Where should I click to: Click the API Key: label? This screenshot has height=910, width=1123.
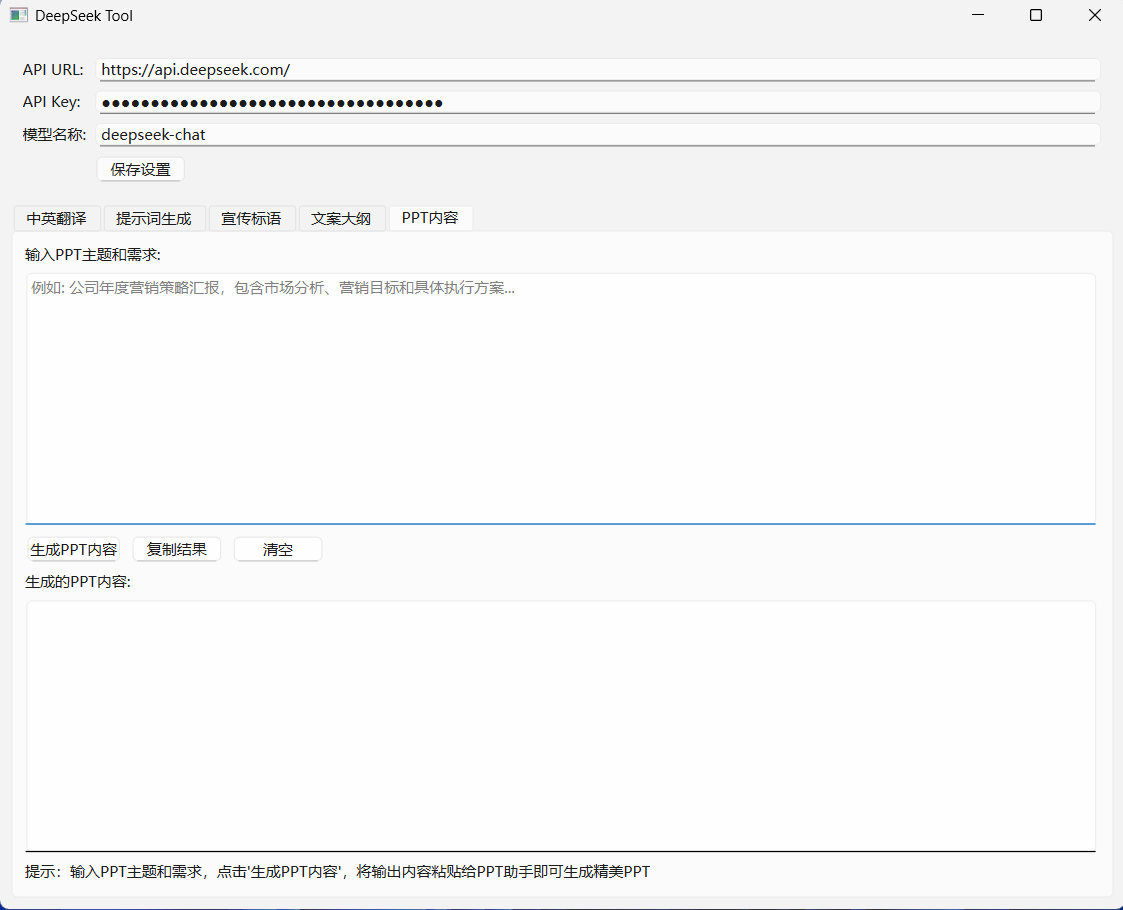(x=52, y=102)
